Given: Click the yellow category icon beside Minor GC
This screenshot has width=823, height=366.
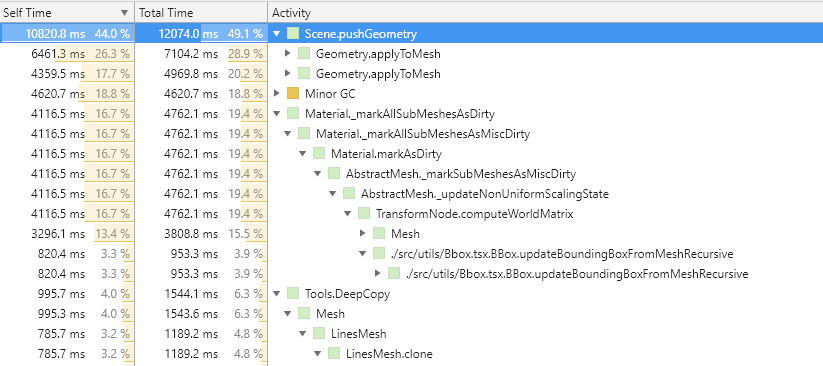Looking at the screenshot, I should point(293,94).
